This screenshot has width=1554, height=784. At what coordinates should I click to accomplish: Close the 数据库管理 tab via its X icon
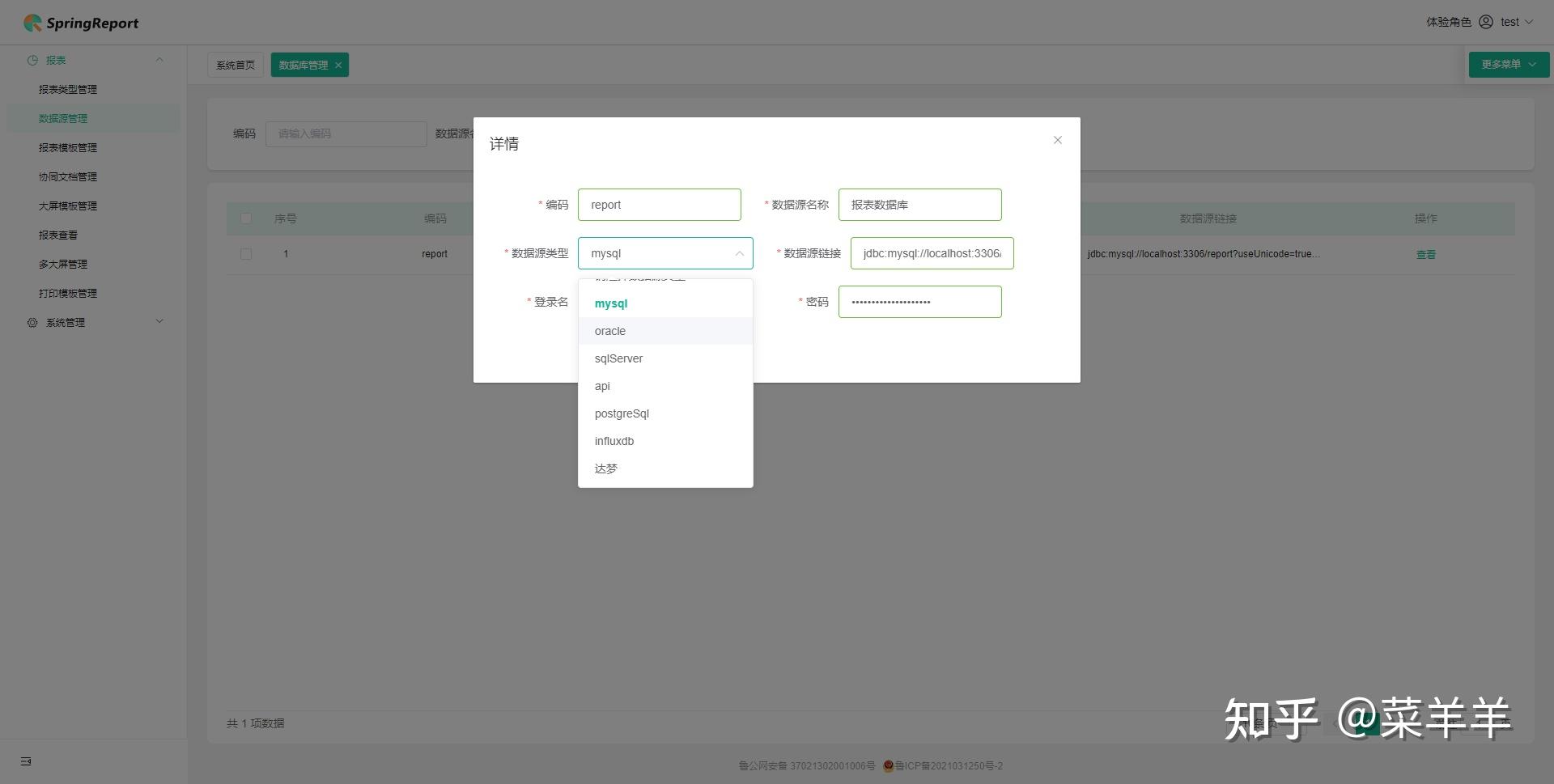pos(338,64)
